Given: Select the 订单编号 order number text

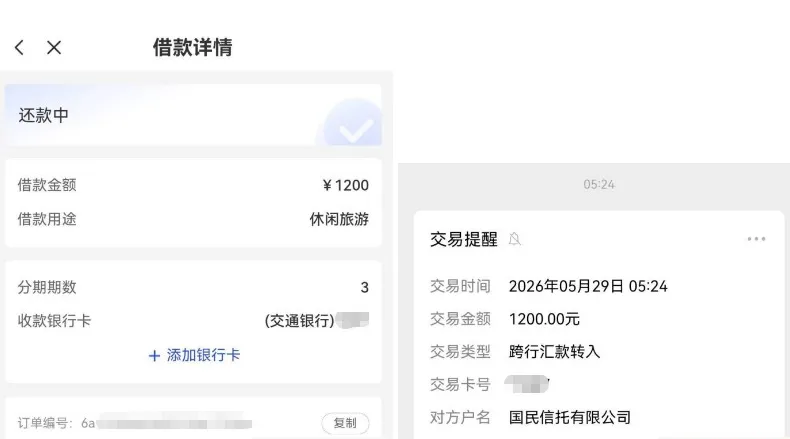Looking at the screenshot, I should click(x=135, y=423).
